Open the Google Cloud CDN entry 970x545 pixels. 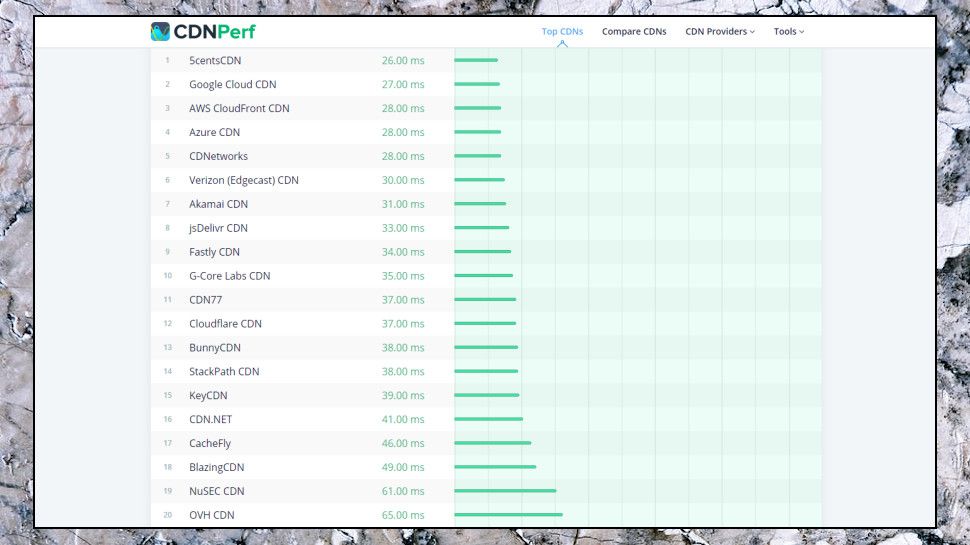[233, 85]
